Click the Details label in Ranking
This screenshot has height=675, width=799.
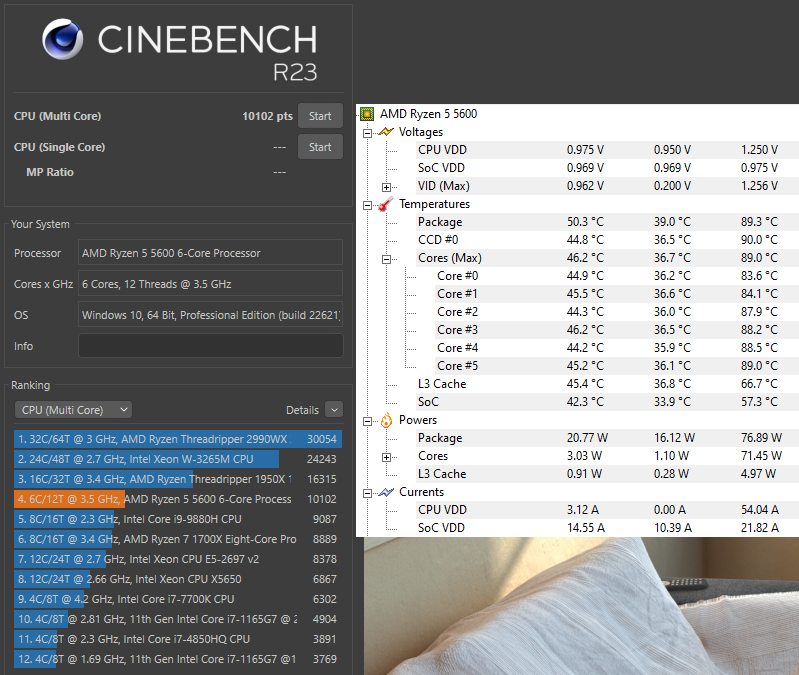[302, 410]
